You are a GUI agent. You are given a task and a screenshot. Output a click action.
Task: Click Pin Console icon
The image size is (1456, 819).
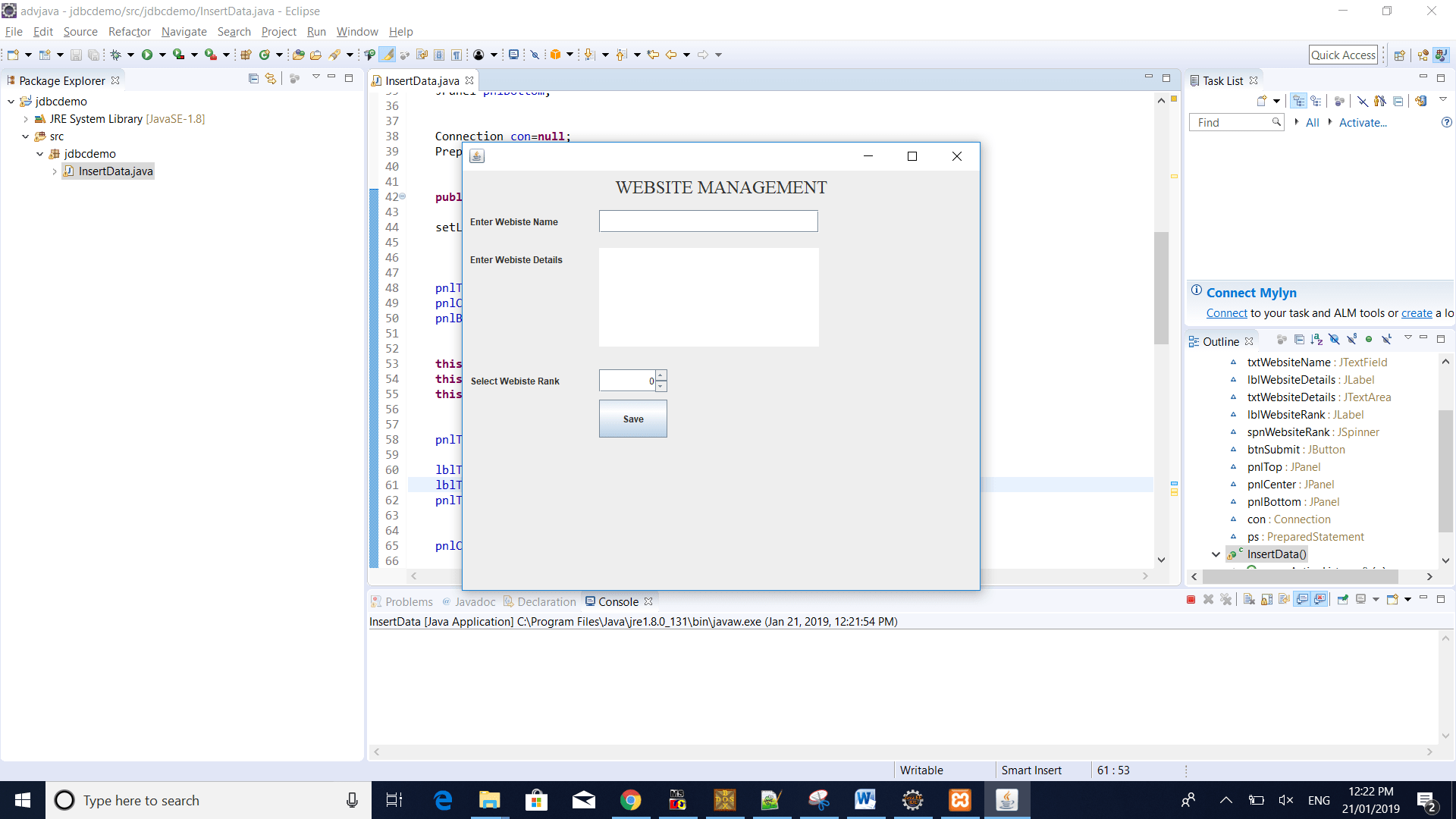click(1342, 600)
